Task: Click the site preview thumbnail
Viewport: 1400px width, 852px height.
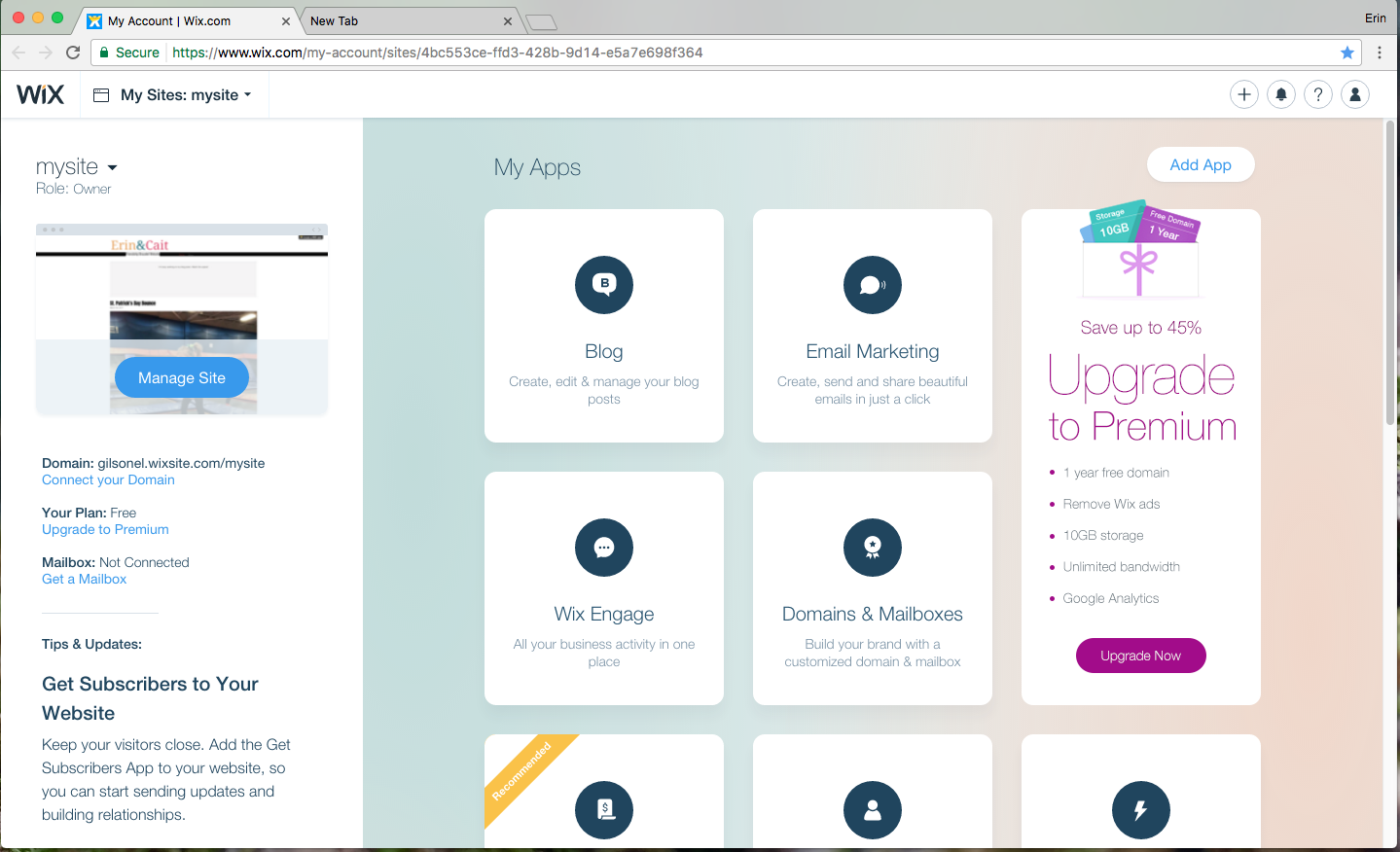Action: (x=182, y=318)
